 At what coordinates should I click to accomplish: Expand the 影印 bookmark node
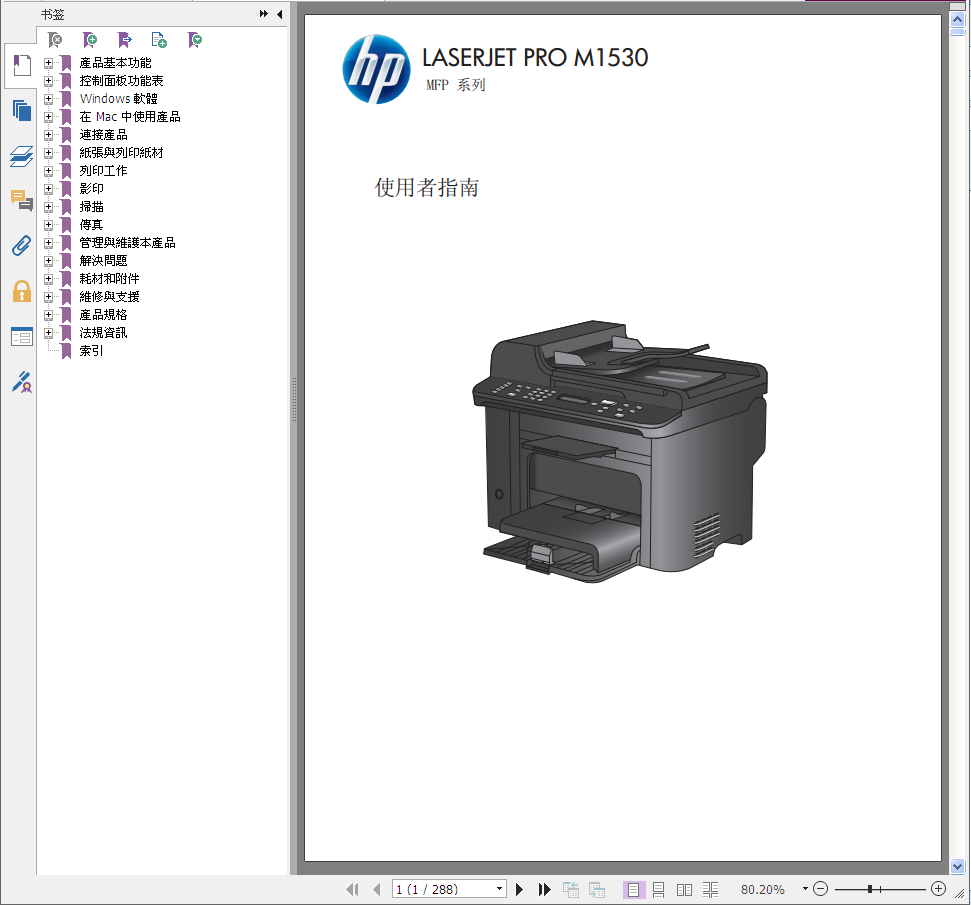point(48,188)
